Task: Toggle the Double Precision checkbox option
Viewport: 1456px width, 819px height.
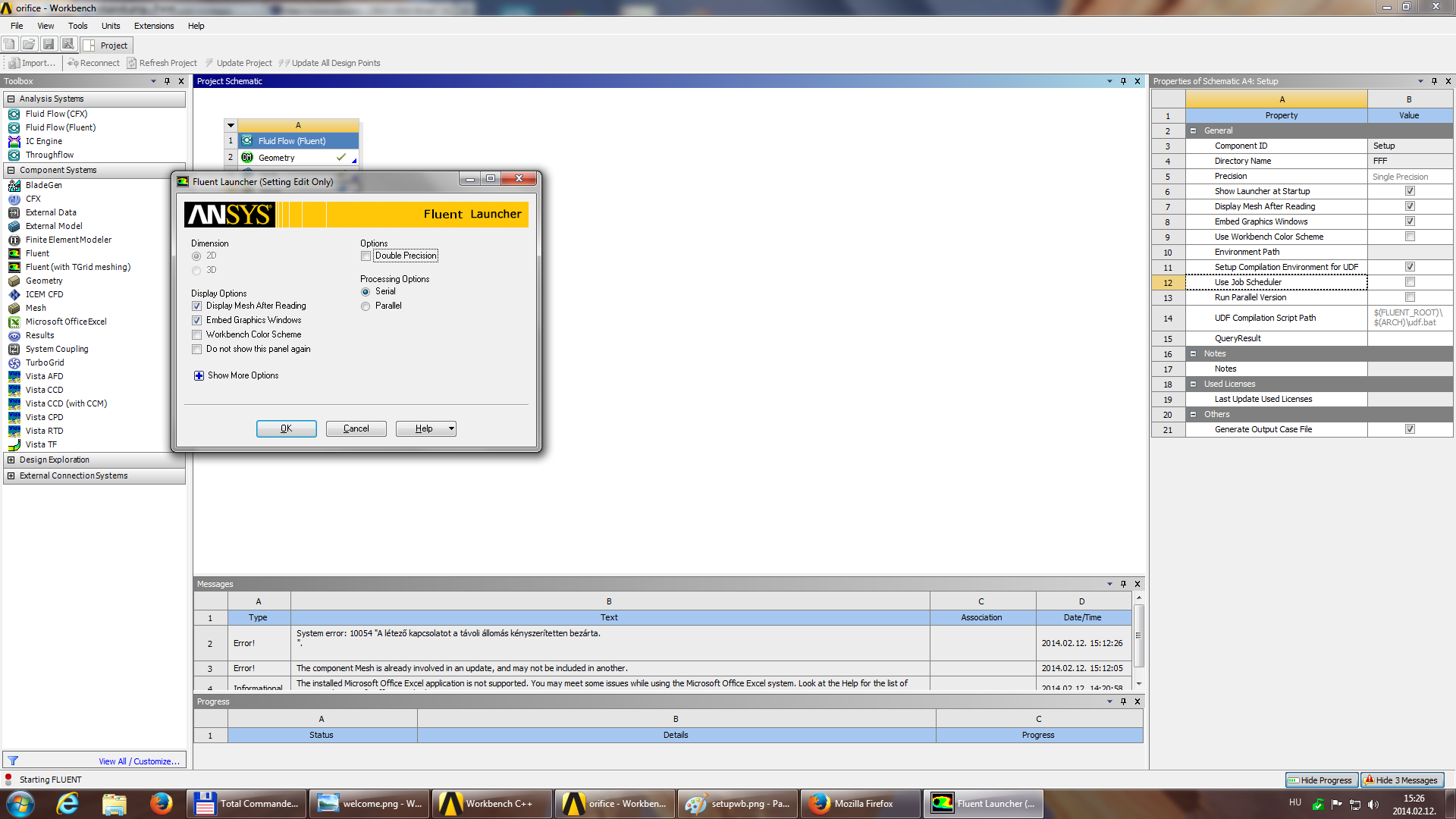Action: pyautogui.click(x=366, y=256)
